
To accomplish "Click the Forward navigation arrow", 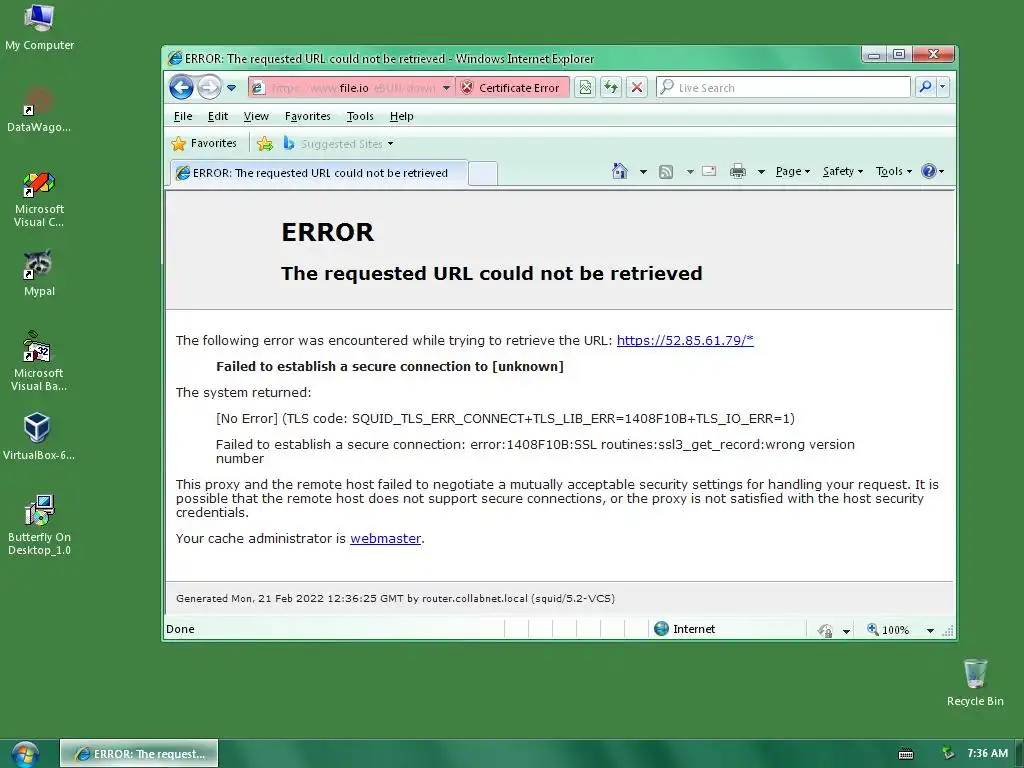I will 209,88.
